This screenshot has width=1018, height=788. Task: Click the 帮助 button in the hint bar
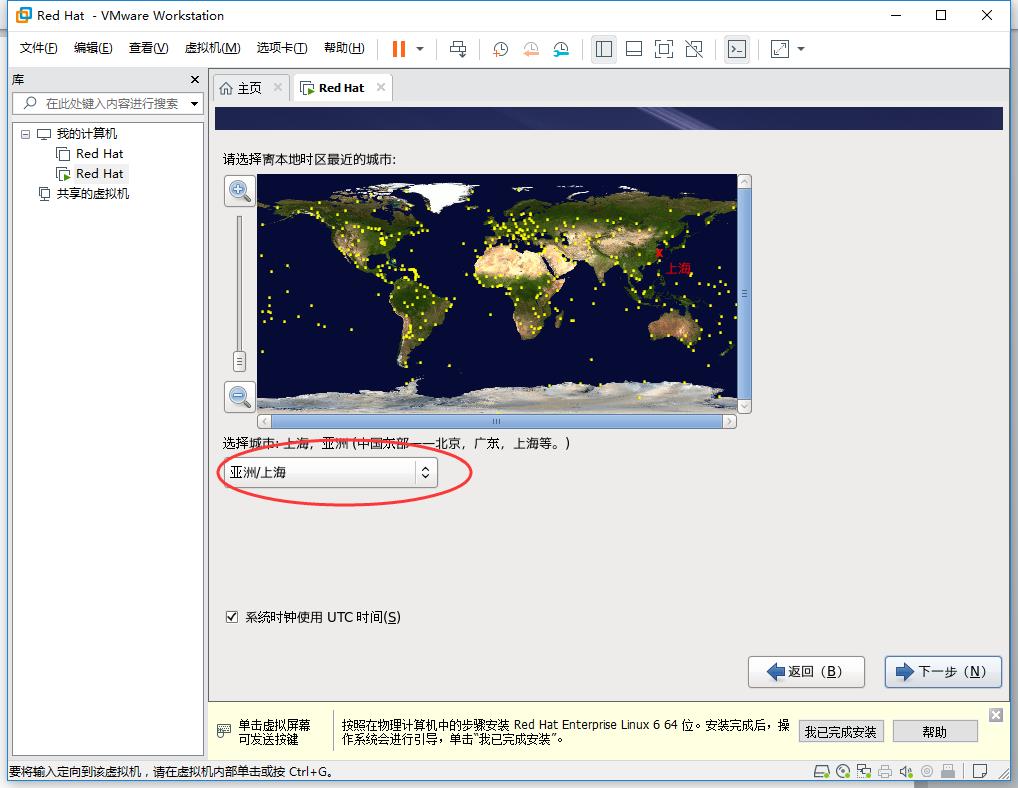pos(935,732)
